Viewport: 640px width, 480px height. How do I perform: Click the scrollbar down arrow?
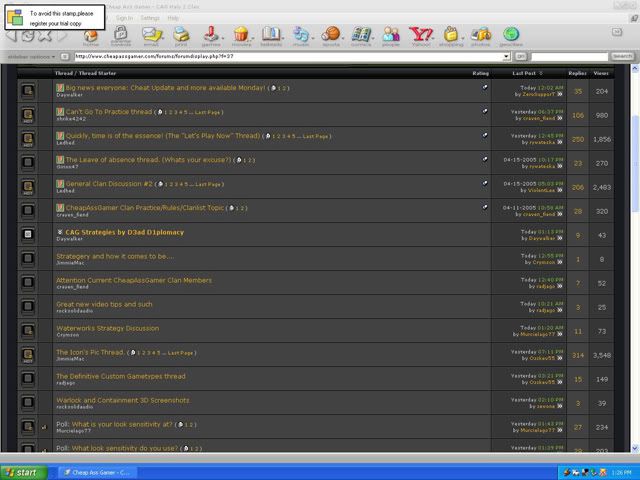tap(636, 448)
